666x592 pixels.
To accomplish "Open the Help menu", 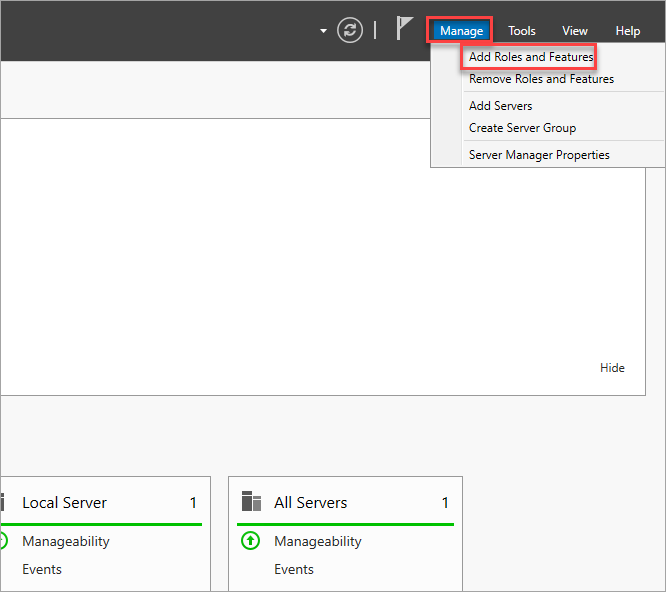I will pos(628,31).
